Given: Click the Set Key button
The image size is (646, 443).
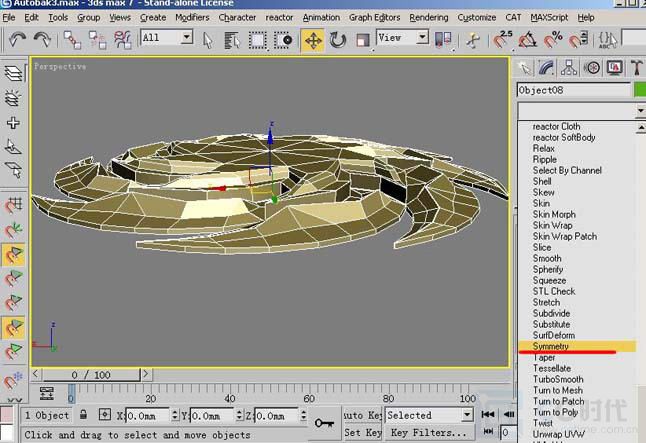Looking at the screenshot, I should point(363,433).
